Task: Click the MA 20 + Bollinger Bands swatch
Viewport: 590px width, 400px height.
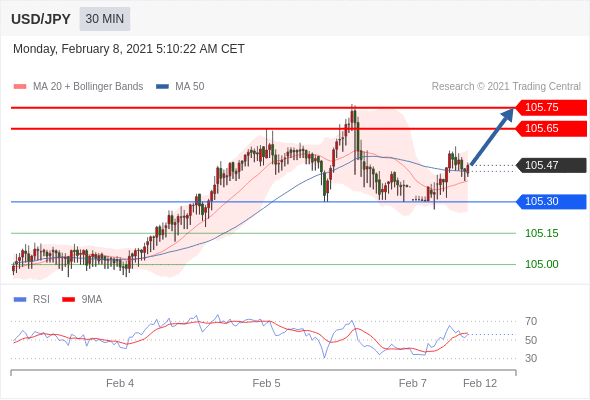Action: click(20, 87)
